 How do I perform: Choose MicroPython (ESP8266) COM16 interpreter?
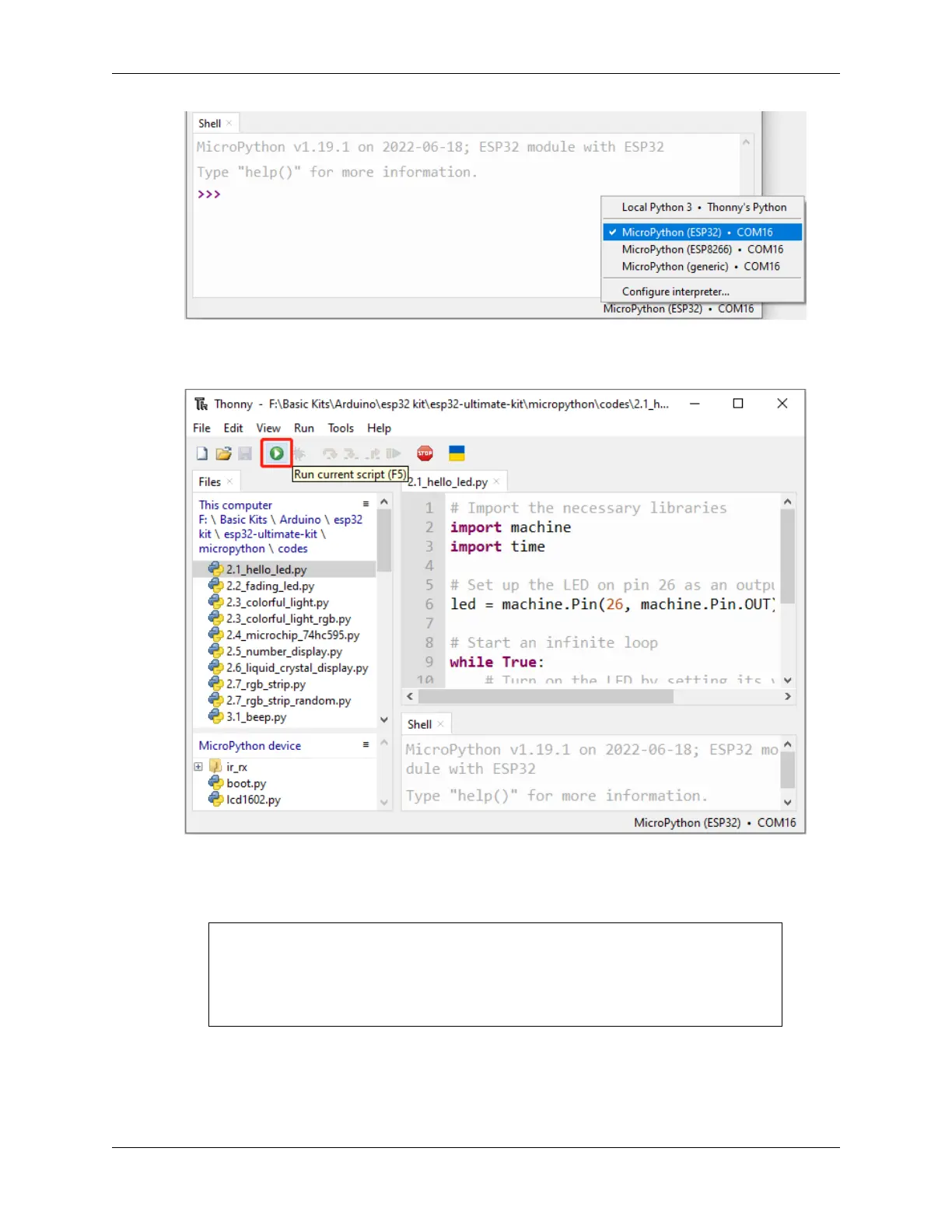(x=703, y=249)
